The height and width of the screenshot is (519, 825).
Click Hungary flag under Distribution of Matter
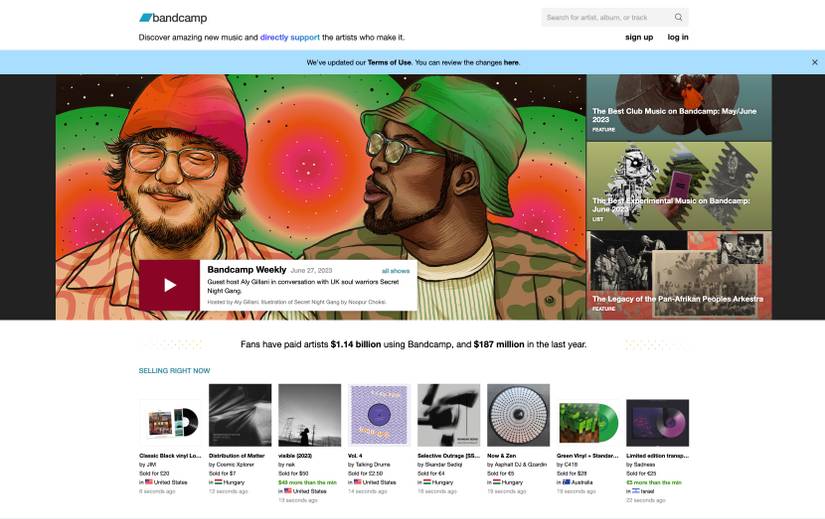click(x=218, y=482)
